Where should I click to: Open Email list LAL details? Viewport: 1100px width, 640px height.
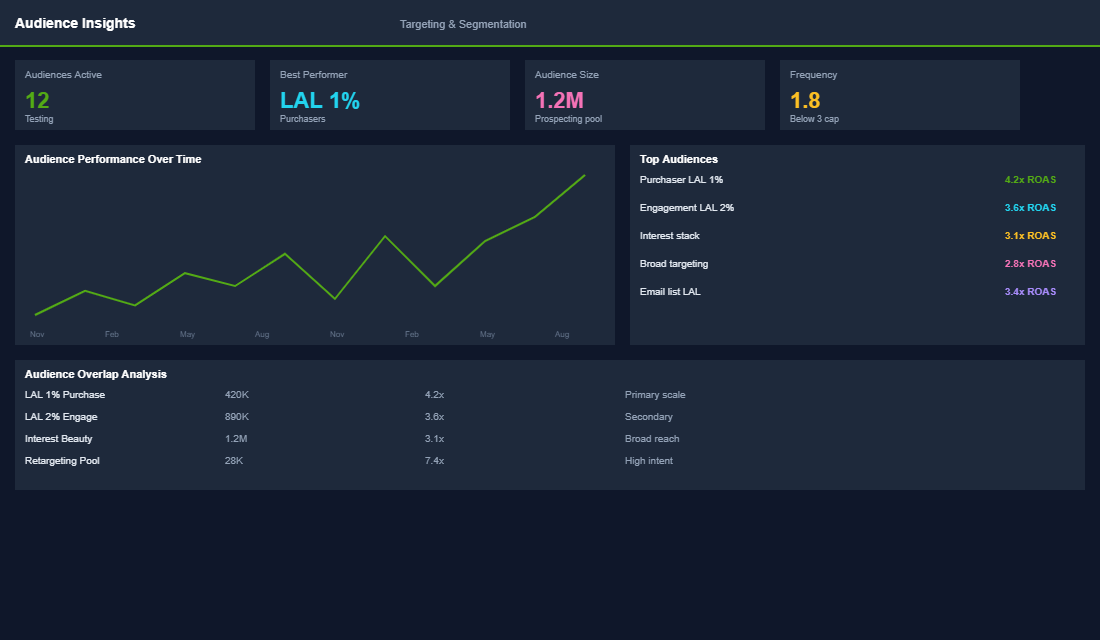tap(670, 291)
